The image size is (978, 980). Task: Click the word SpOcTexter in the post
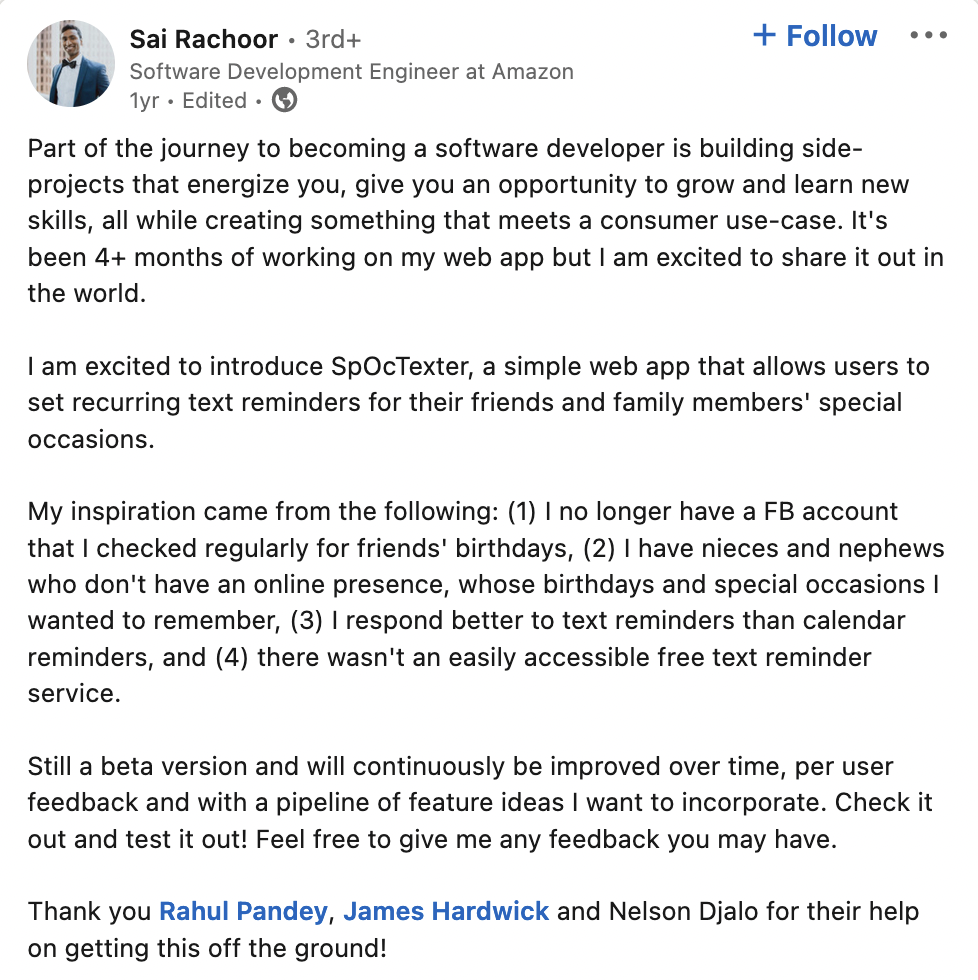point(400,366)
